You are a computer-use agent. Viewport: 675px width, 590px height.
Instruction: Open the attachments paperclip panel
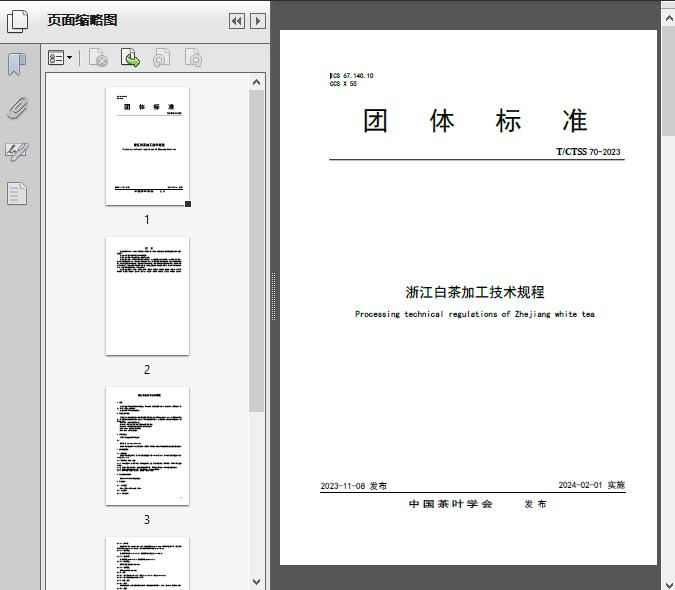click(17, 108)
